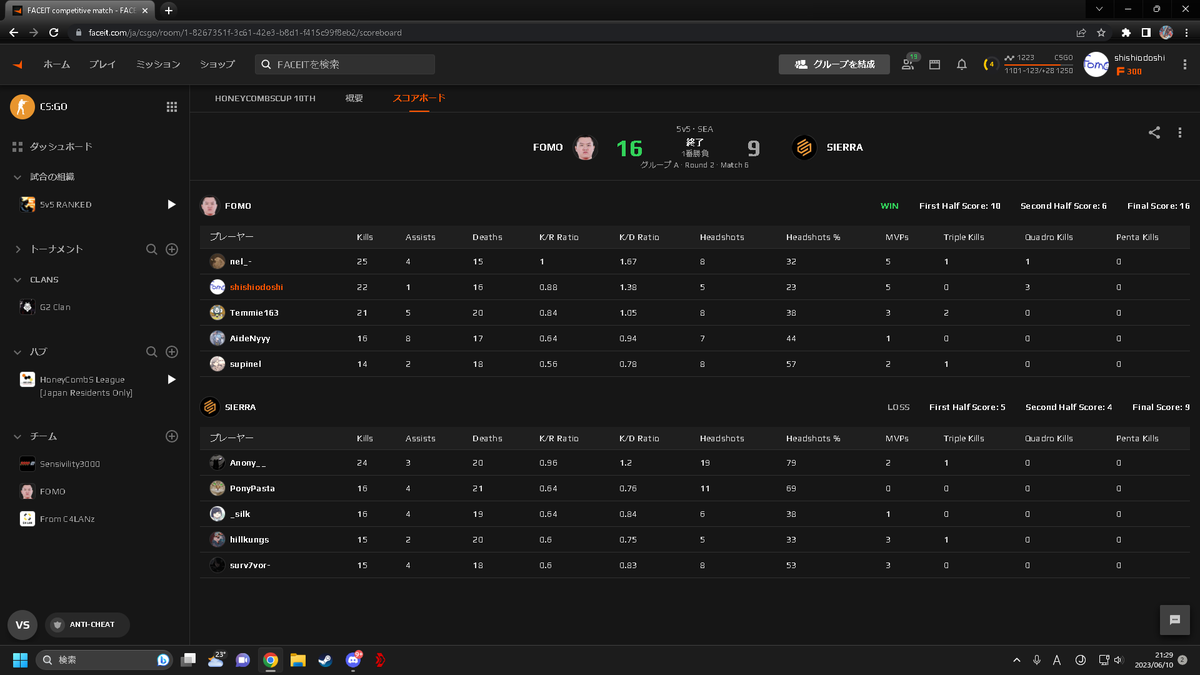Select the スコアボード tab

pos(419,98)
